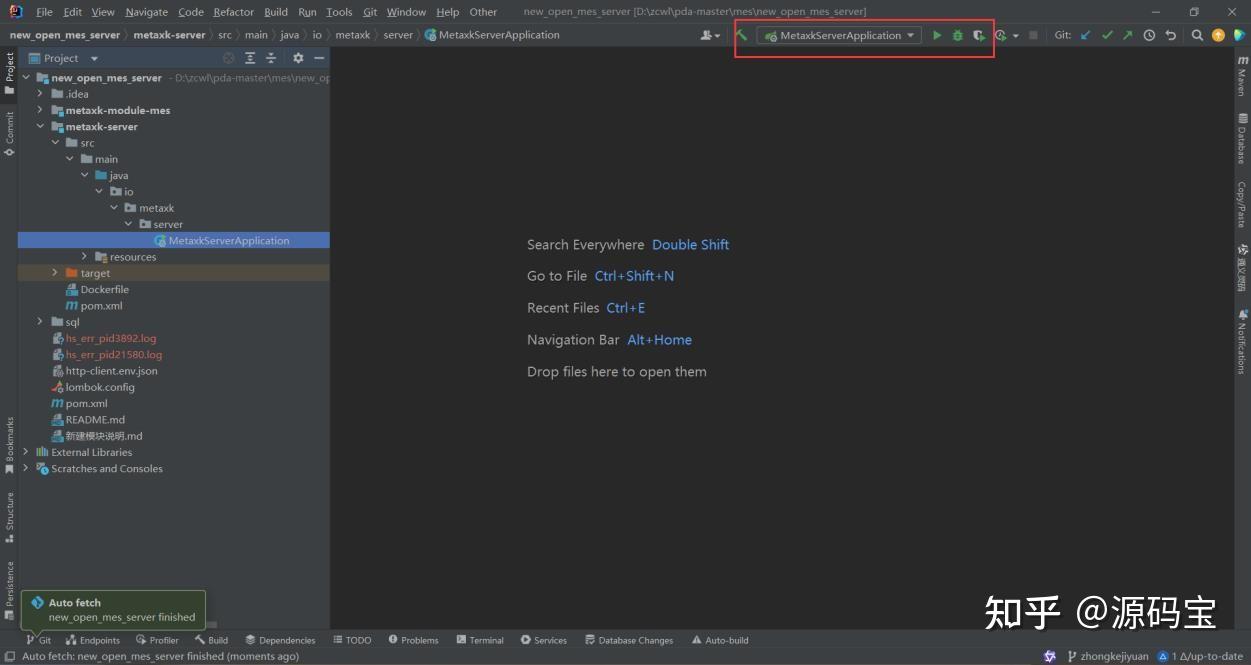Expand the sql folder

coord(41,322)
